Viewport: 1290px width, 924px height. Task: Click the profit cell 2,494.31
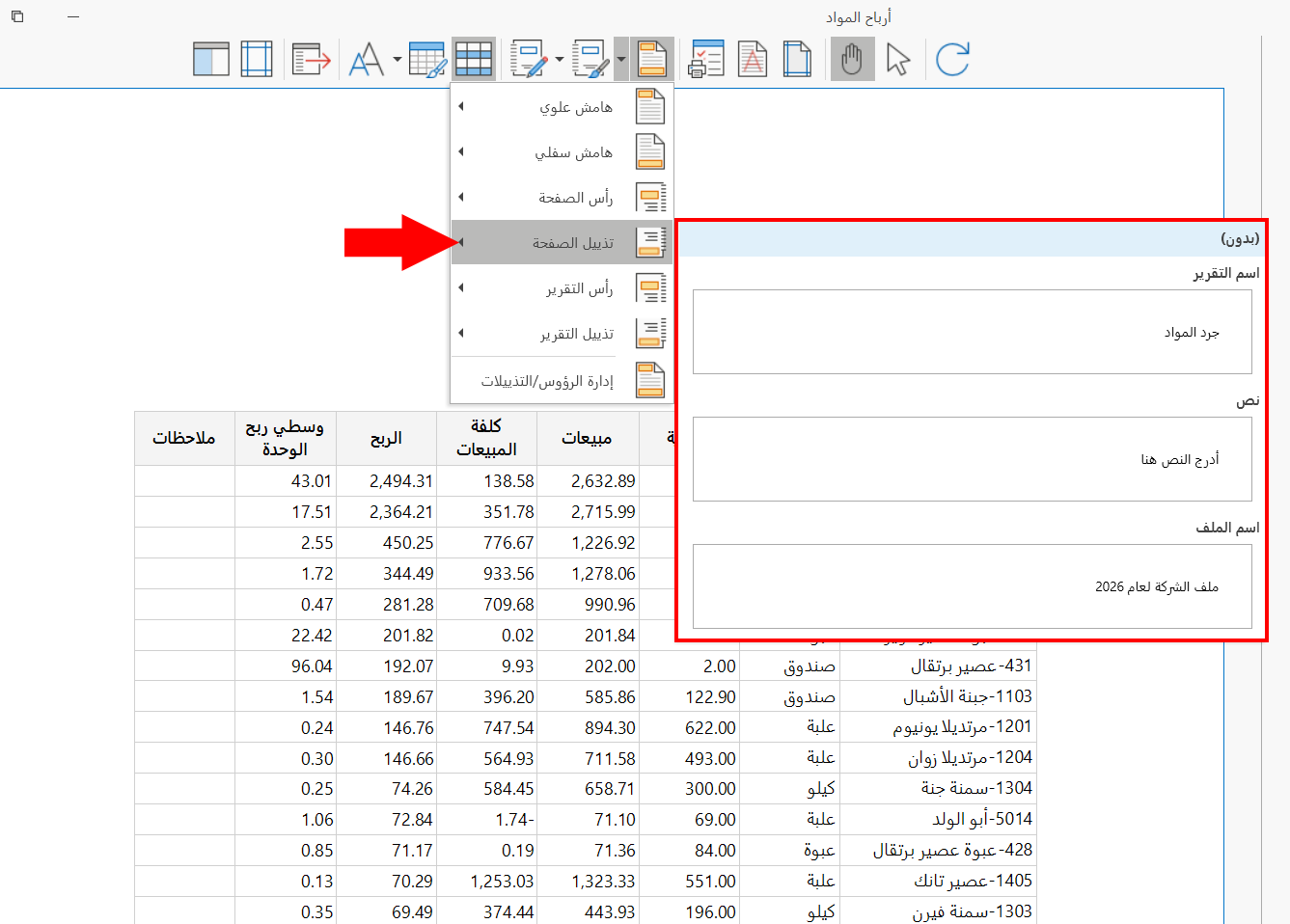click(x=386, y=480)
